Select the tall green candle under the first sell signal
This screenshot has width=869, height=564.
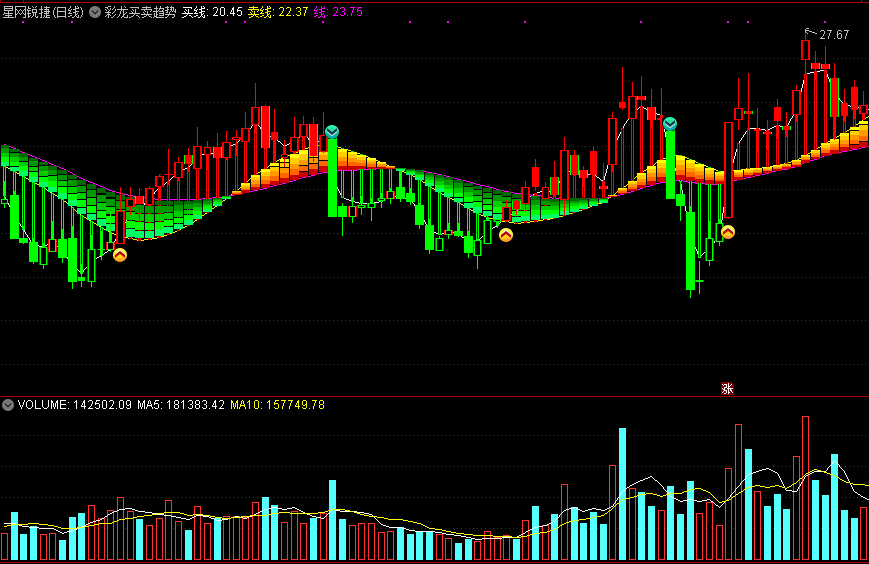tap(333, 177)
